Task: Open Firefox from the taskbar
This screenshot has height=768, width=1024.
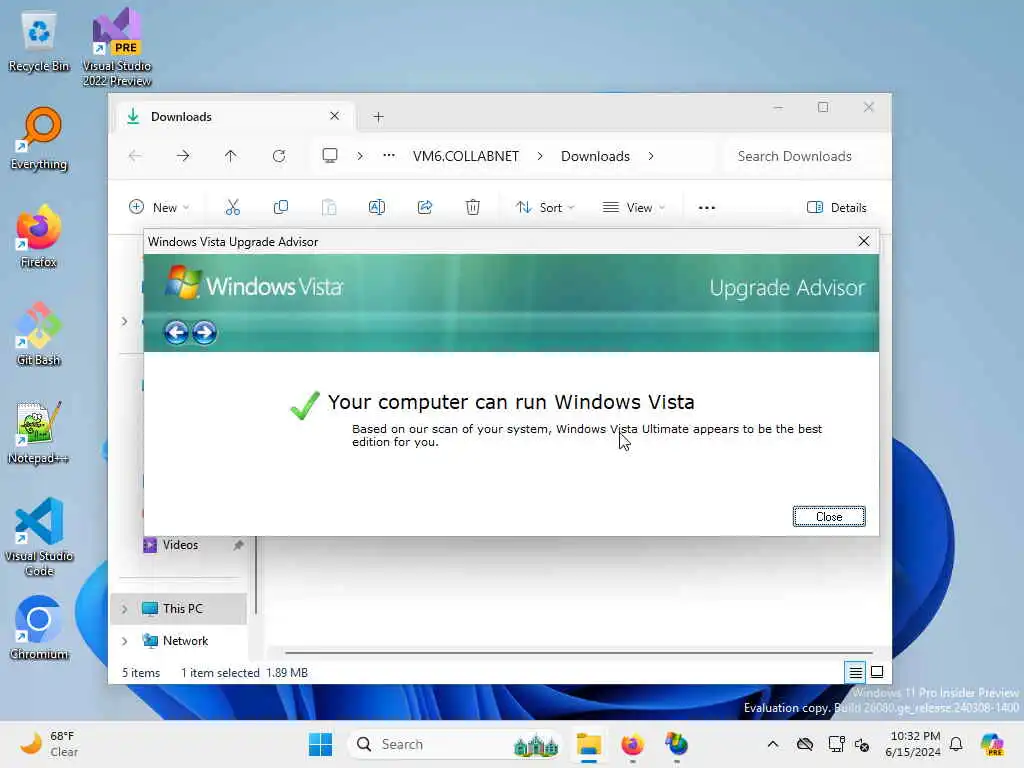Action: pos(632,744)
